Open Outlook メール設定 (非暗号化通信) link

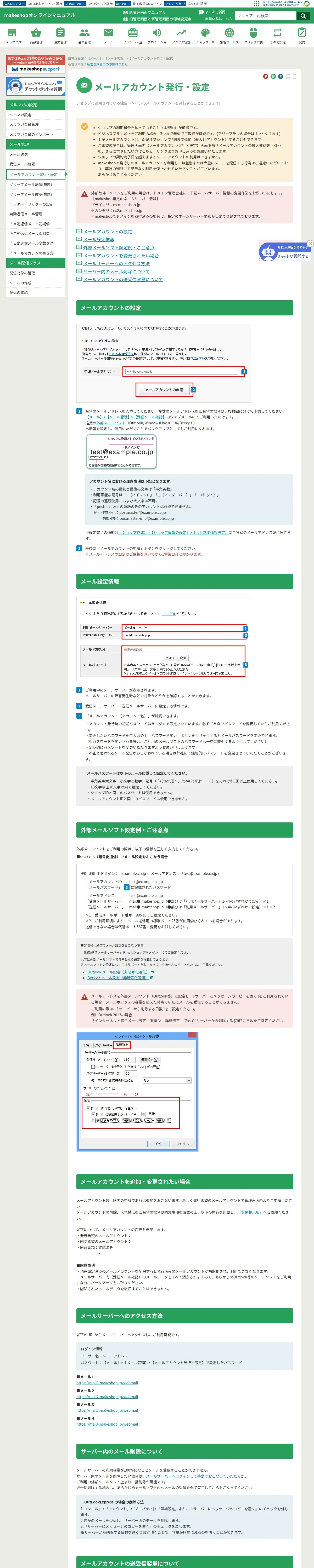118,972
